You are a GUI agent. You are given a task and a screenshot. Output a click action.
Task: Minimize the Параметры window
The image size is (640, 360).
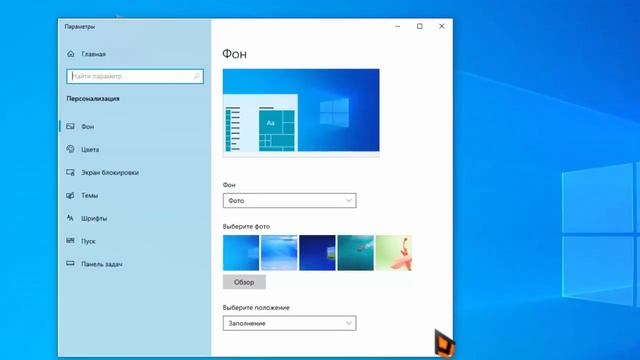398,26
